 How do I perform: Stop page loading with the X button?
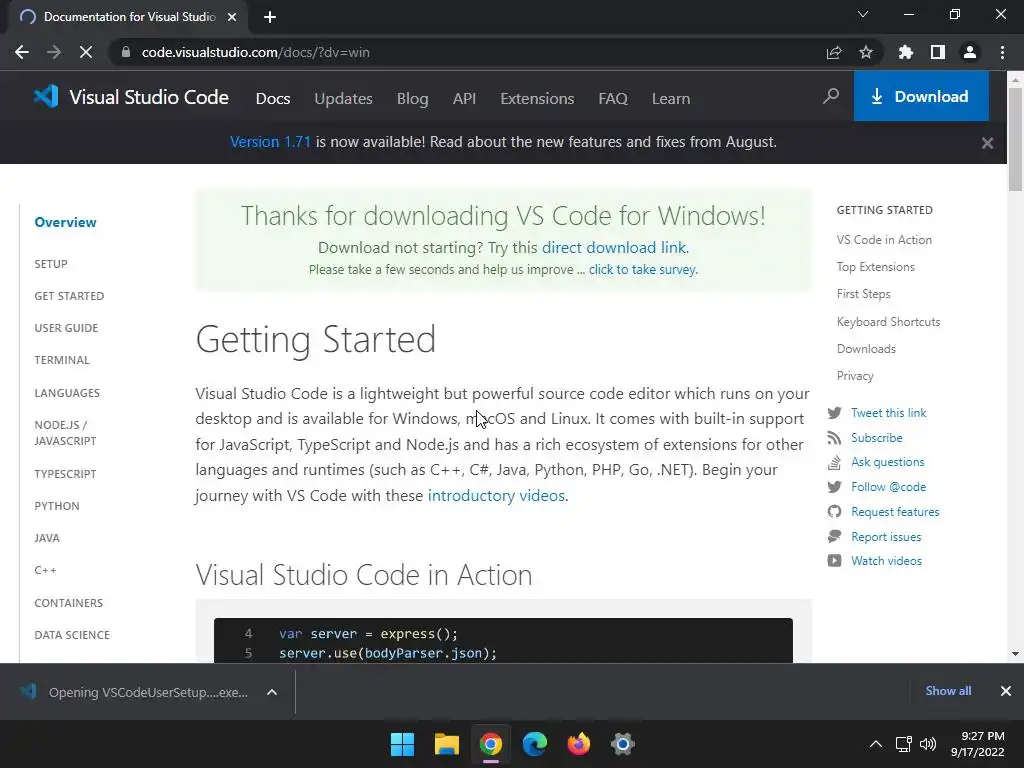pyautogui.click(x=86, y=52)
